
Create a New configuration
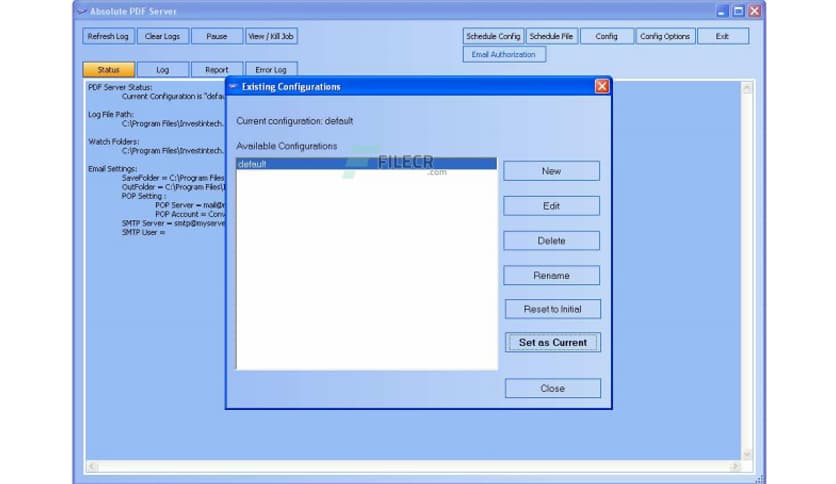point(551,171)
